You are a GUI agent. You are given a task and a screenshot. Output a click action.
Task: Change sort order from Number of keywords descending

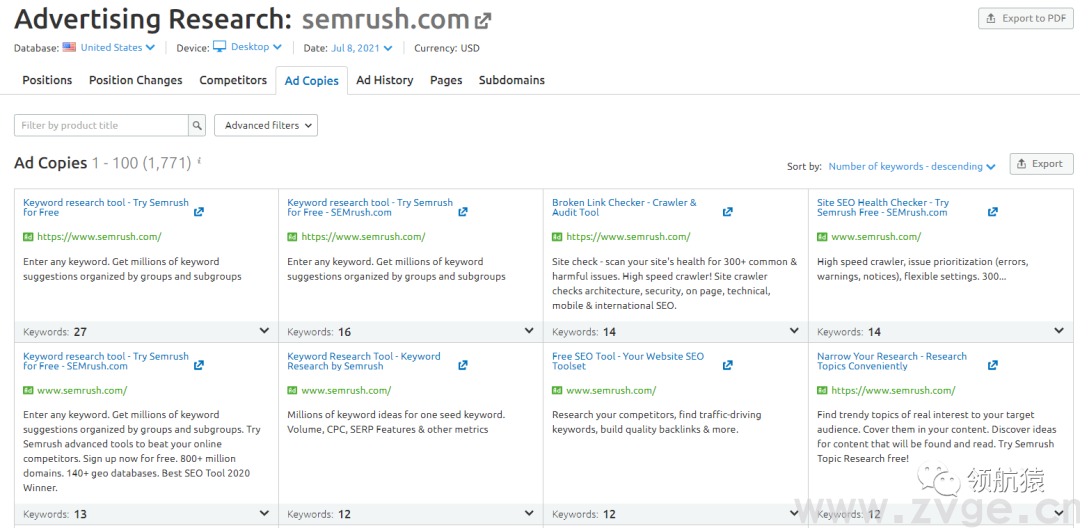coord(912,167)
